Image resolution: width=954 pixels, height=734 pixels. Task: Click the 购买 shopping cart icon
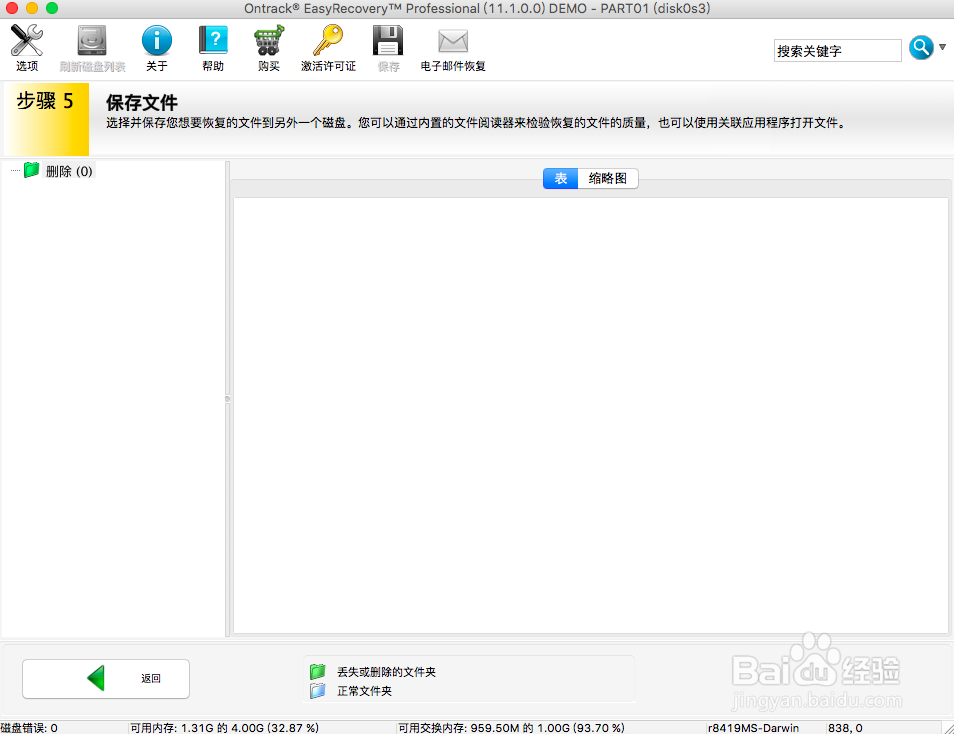269,41
